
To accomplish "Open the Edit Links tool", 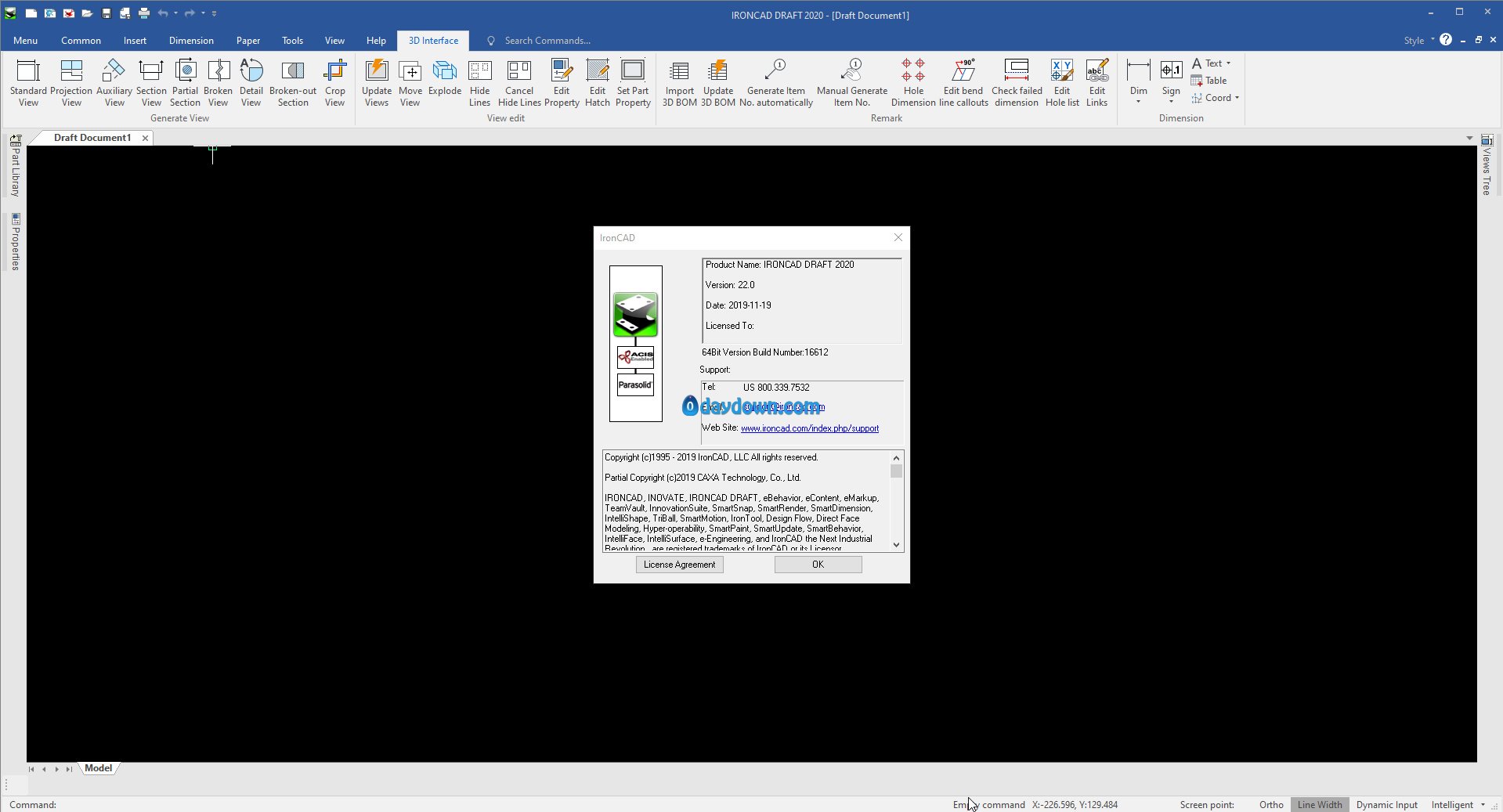I will 1097,82.
